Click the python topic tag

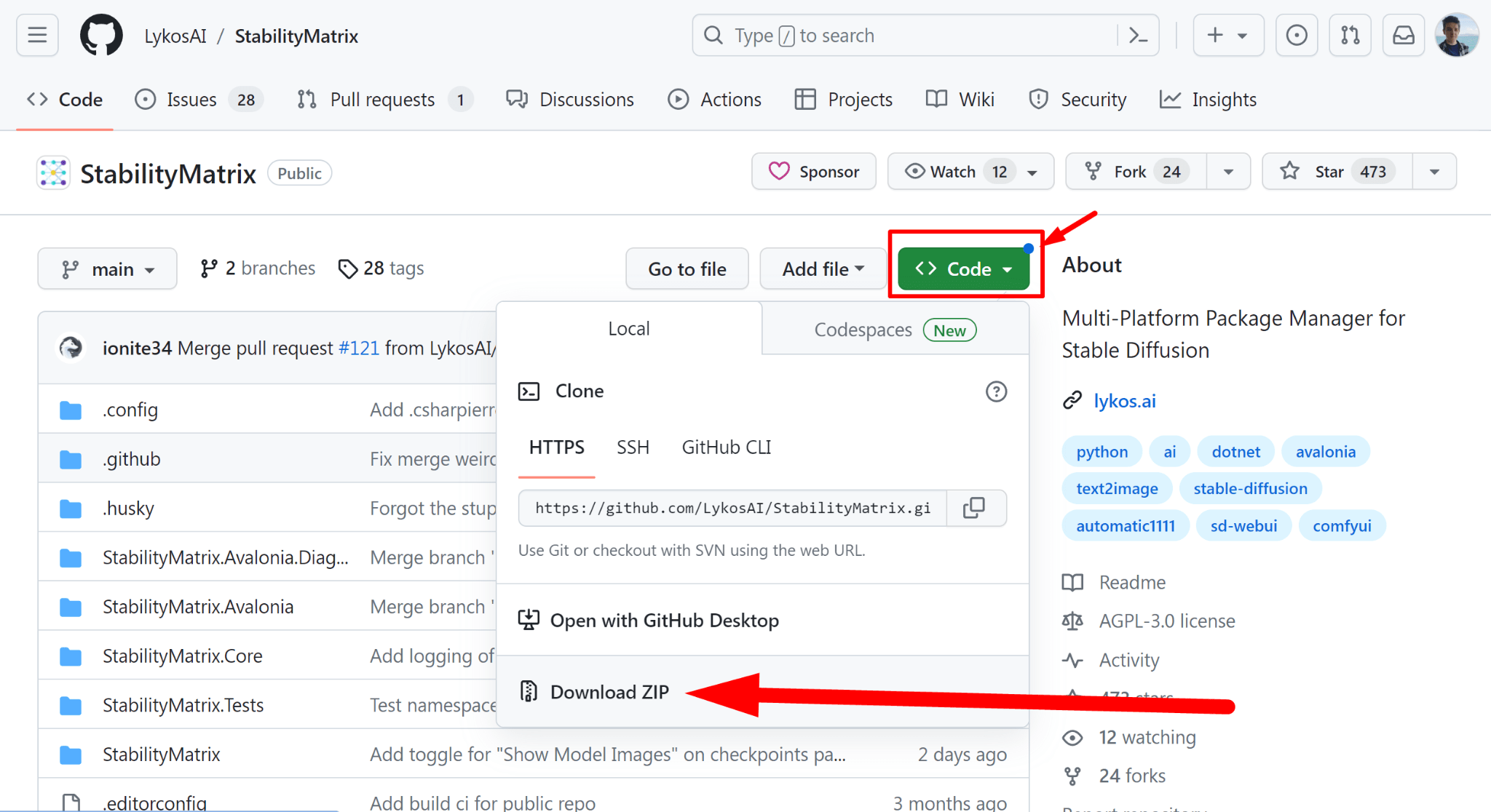pyautogui.click(x=1102, y=452)
